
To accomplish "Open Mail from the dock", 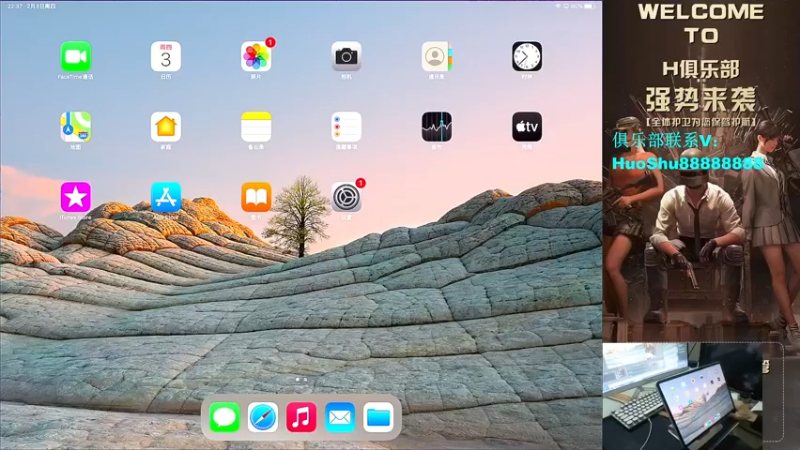I will pos(340,417).
